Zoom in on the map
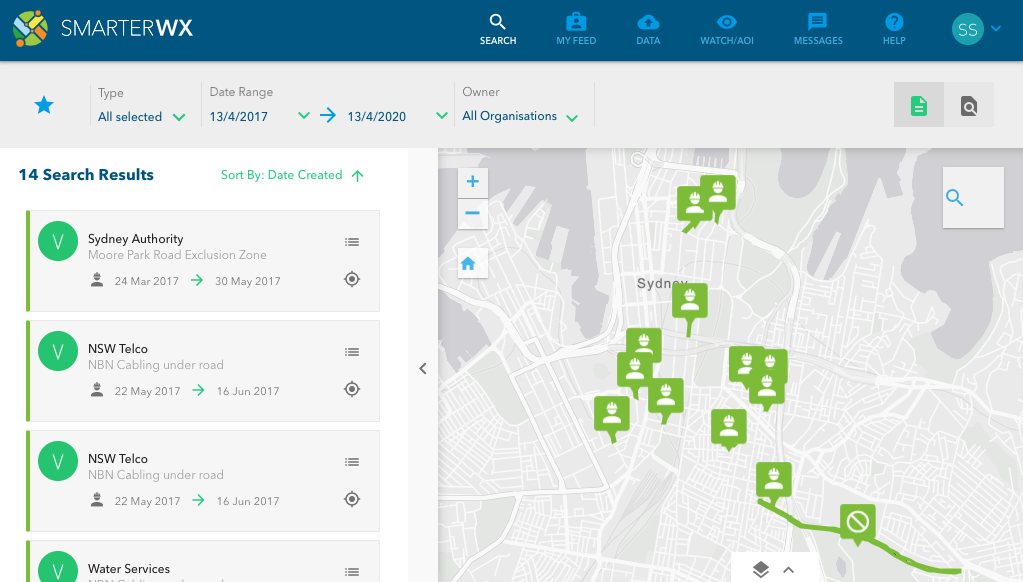Image resolution: width=1023 pixels, height=582 pixels. (473, 182)
